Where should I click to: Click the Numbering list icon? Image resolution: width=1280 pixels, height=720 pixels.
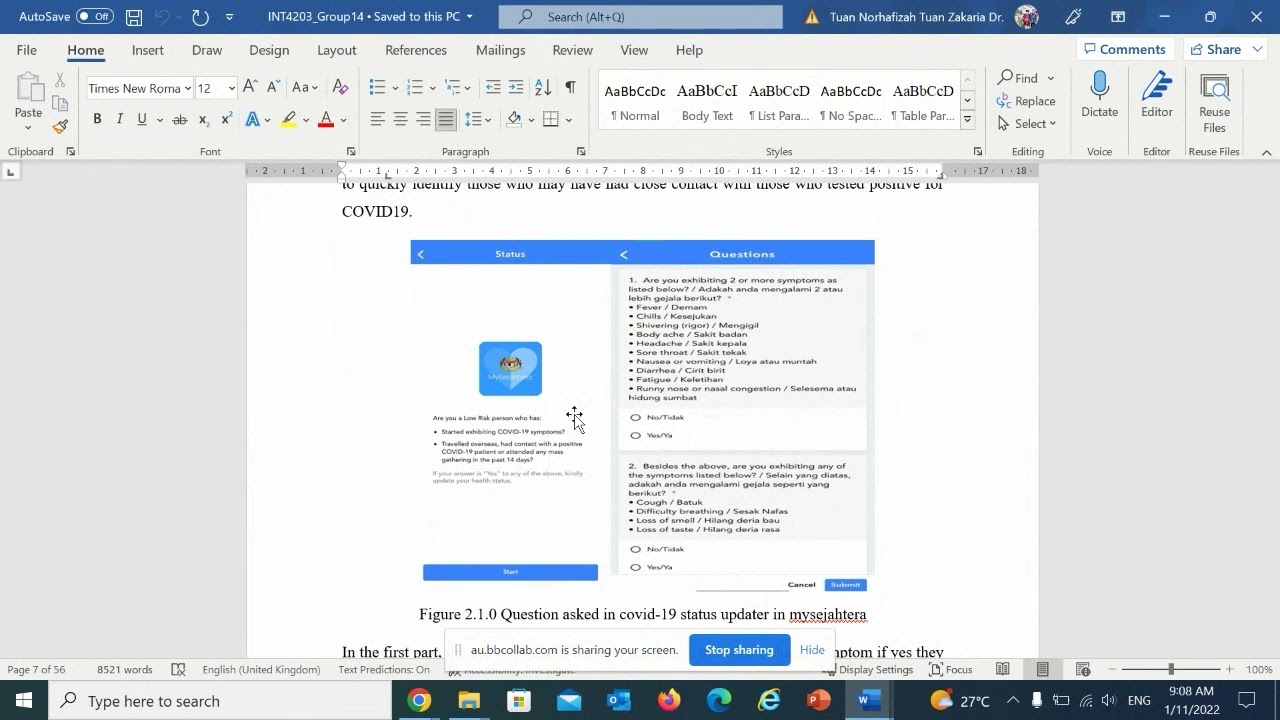[415, 87]
